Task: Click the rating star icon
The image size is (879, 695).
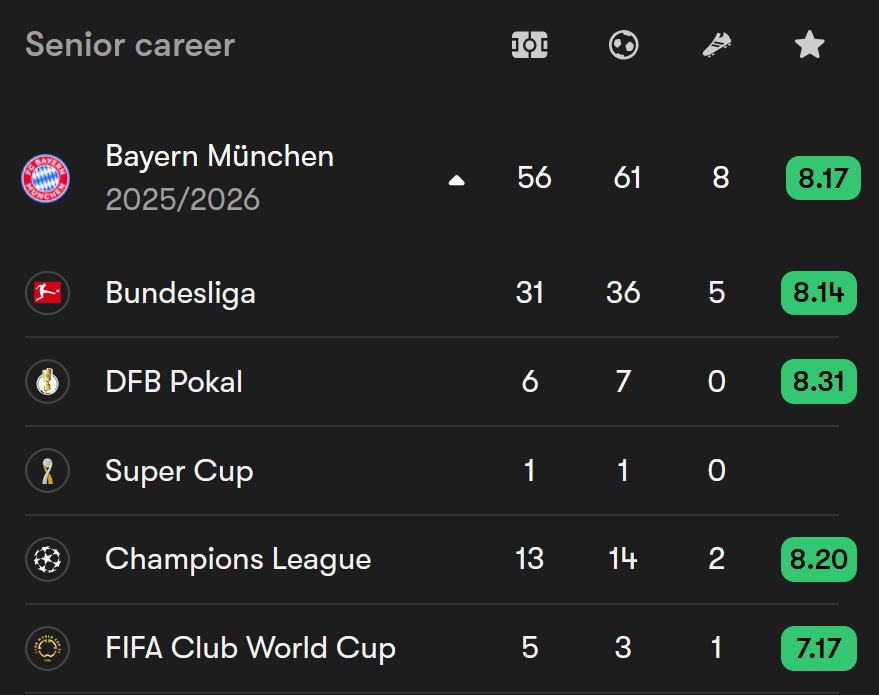Action: coord(809,45)
